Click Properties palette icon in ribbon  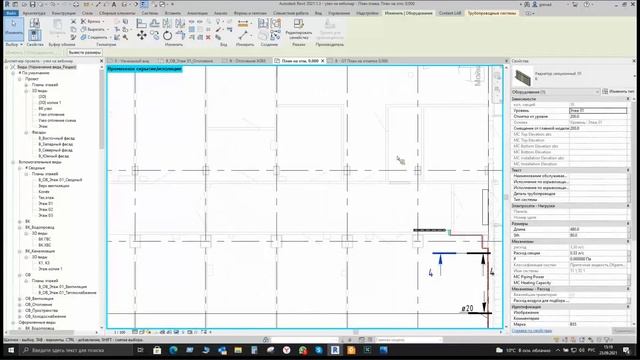click(x=35, y=35)
